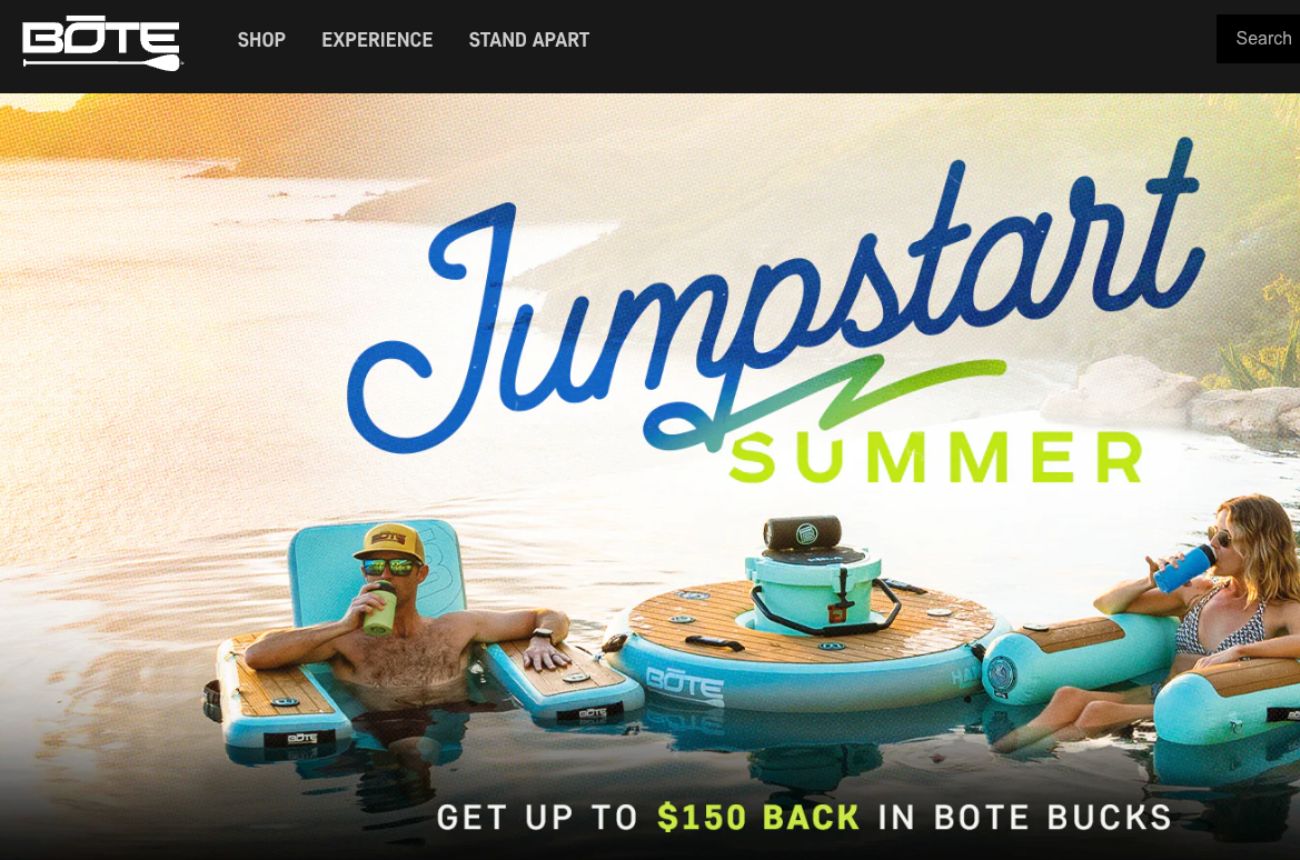Click the man's yellow cap
The height and width of the screenshot is (860, 1300).
(387, 541)
